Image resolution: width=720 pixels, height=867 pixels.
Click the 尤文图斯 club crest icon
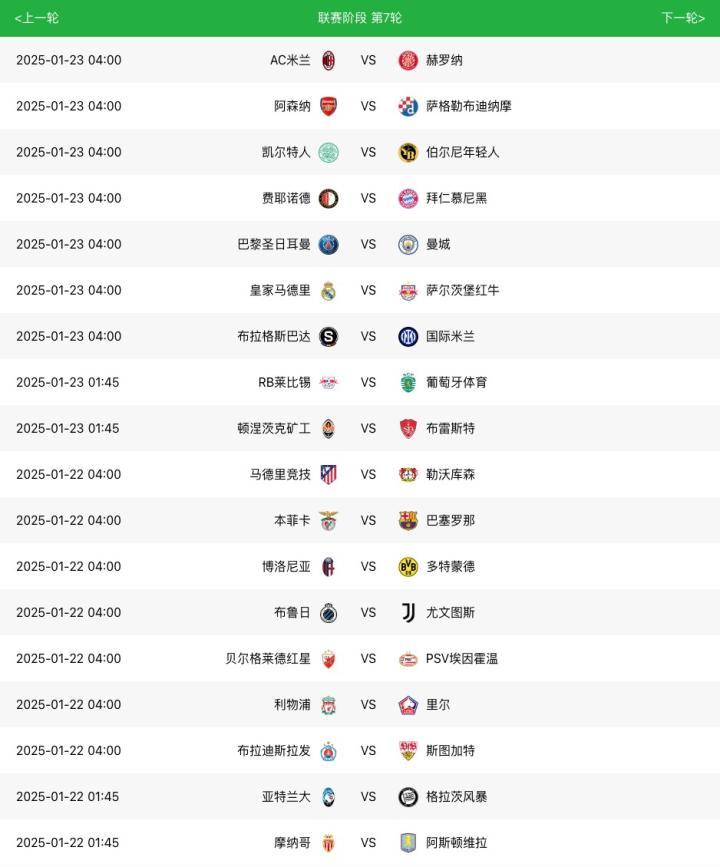(408, 612)
